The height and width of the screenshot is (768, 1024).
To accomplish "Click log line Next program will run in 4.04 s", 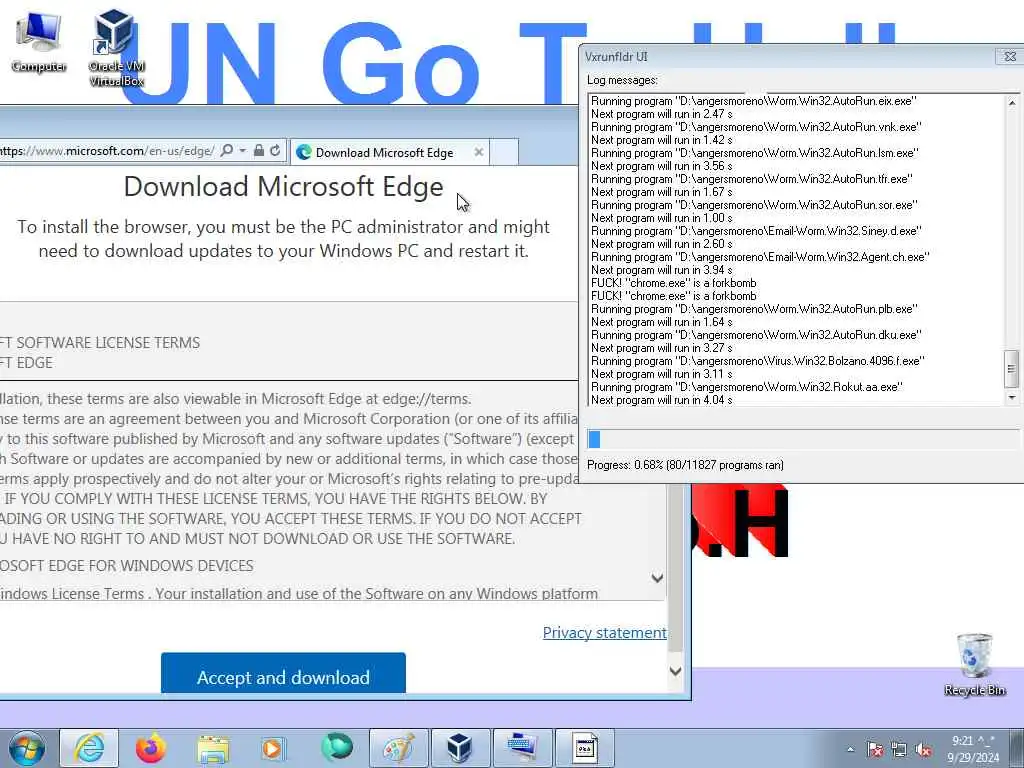I will (662, 400).
